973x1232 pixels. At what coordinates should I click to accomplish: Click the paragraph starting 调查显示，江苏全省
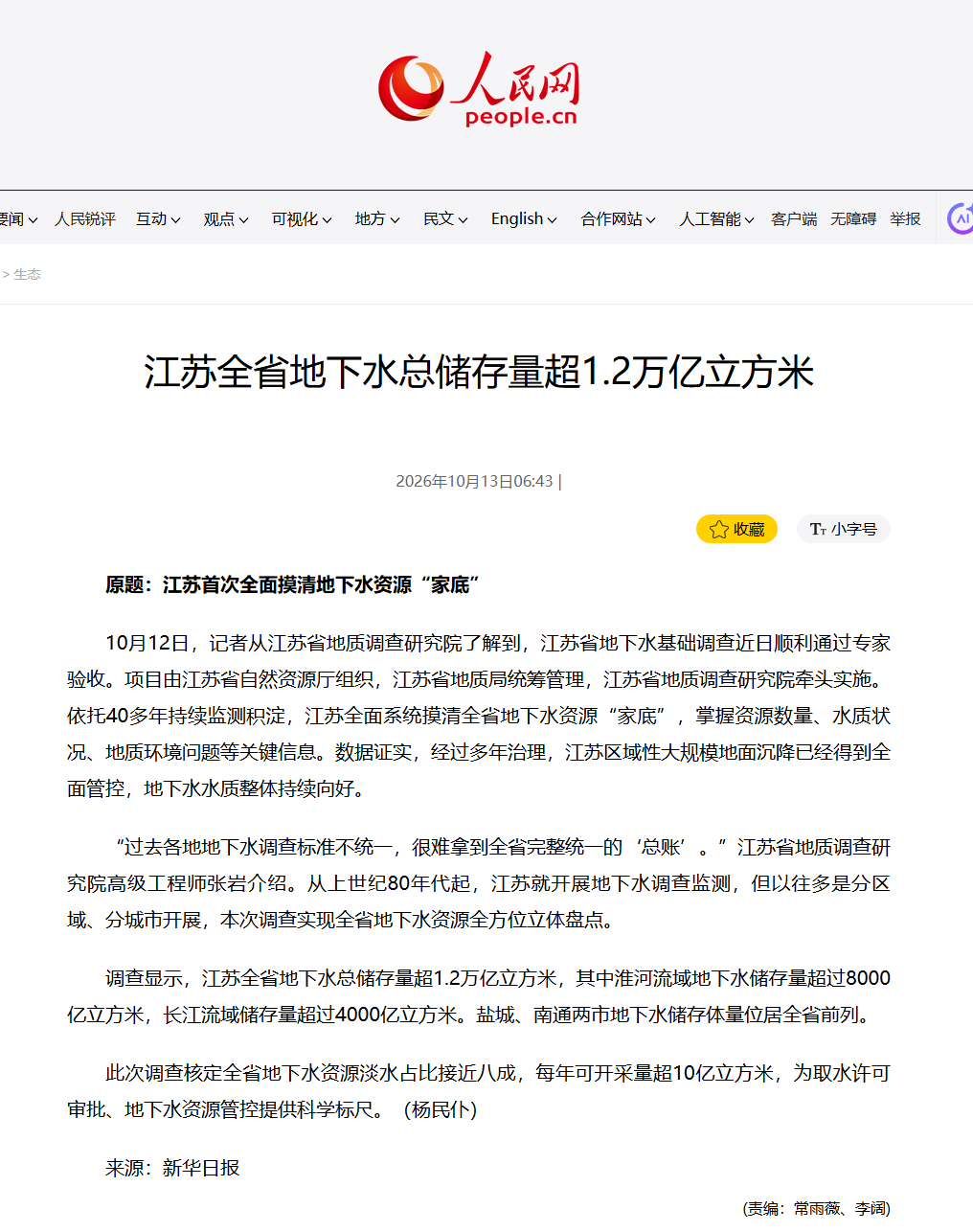pyautogui.click(x=479, y=996)
